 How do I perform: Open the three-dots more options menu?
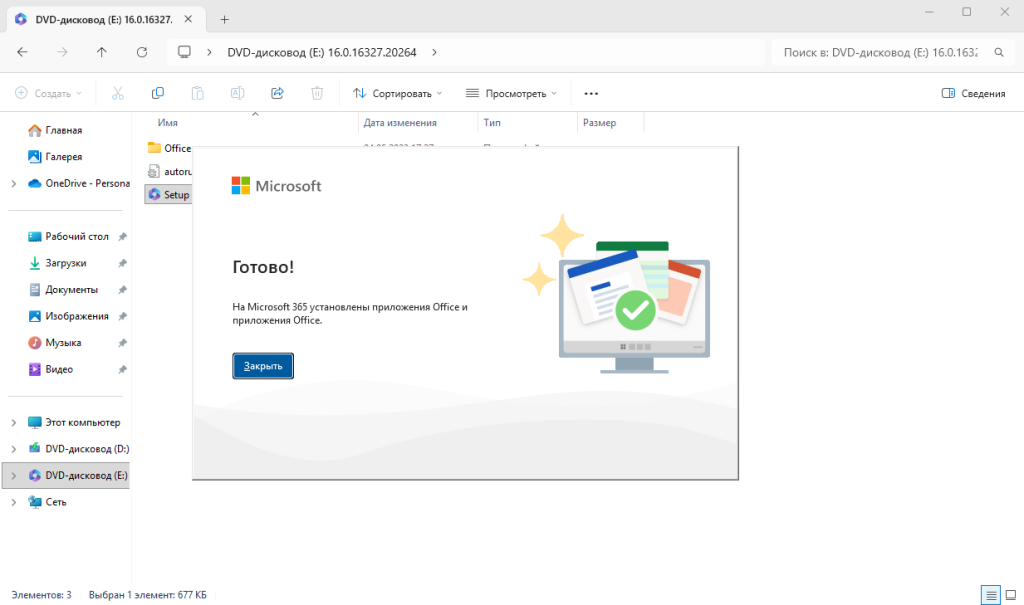(591, 93)
